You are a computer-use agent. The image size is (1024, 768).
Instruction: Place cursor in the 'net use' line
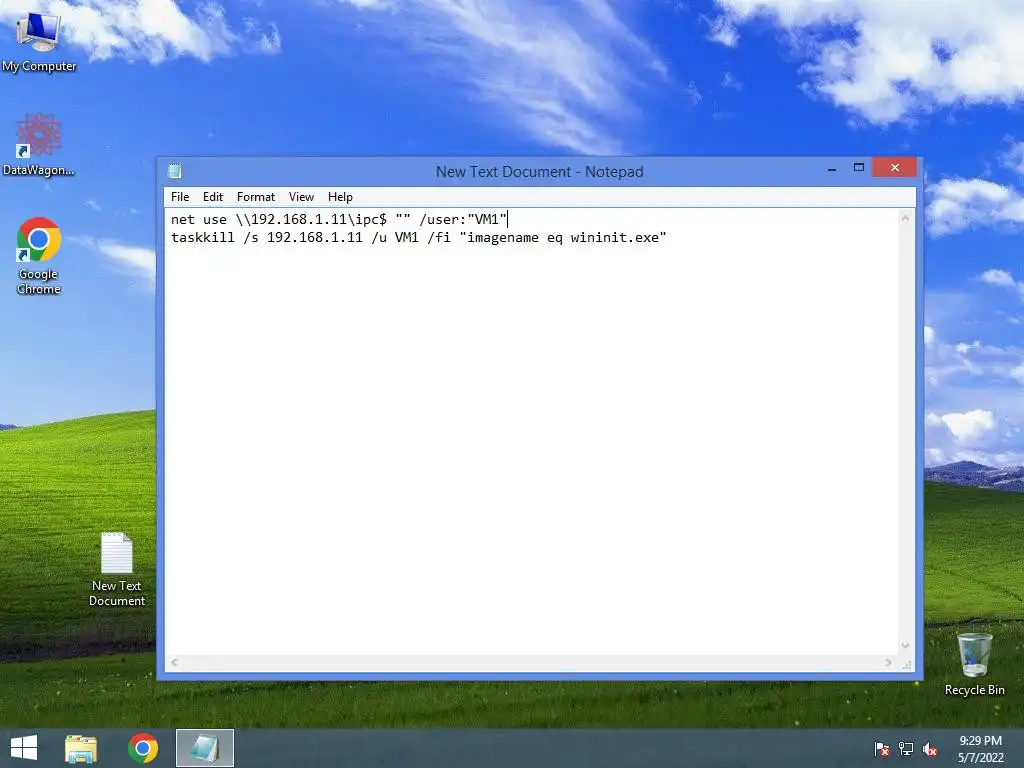coord(339,219)
